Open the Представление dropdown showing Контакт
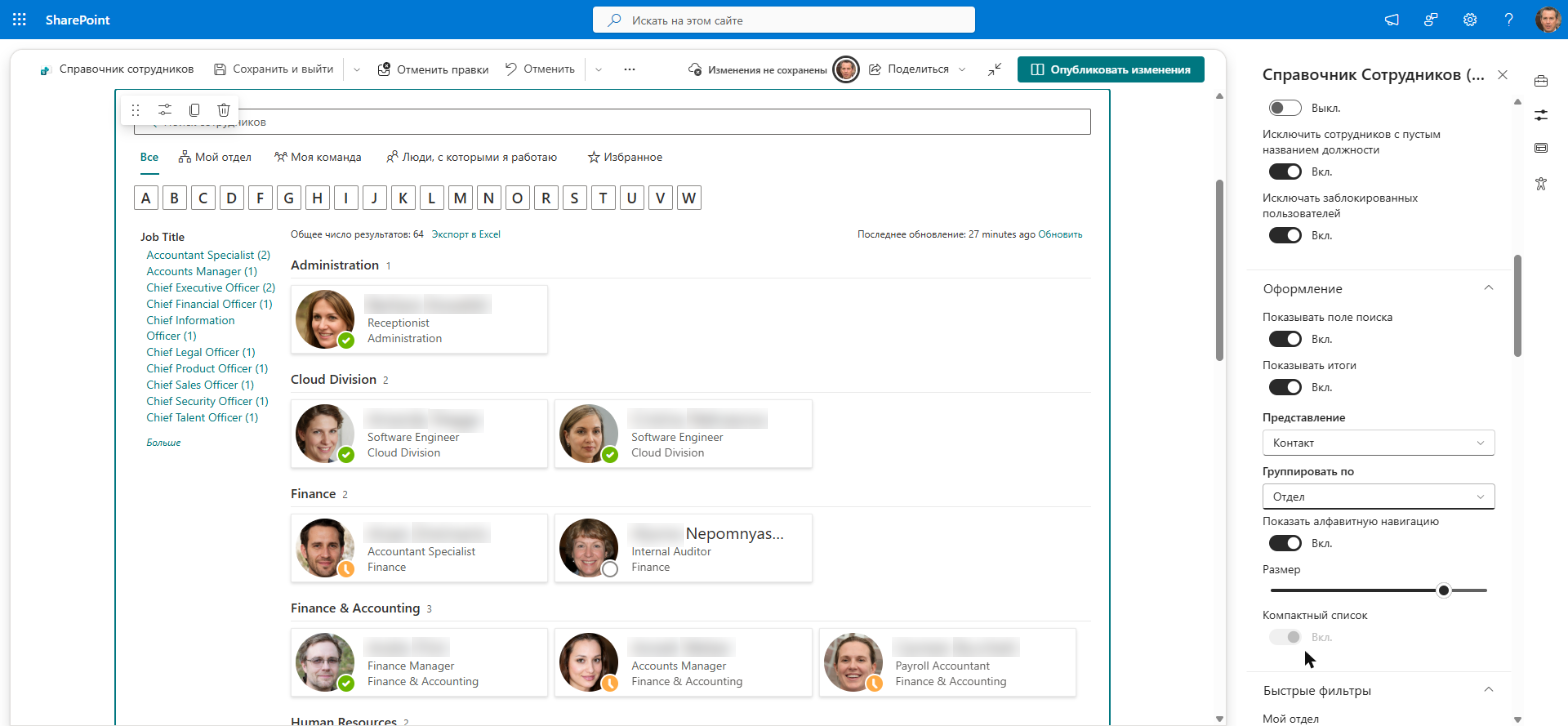This screenshot has width=1568, height=726. pyautogui.click(x=1378, y=442)
